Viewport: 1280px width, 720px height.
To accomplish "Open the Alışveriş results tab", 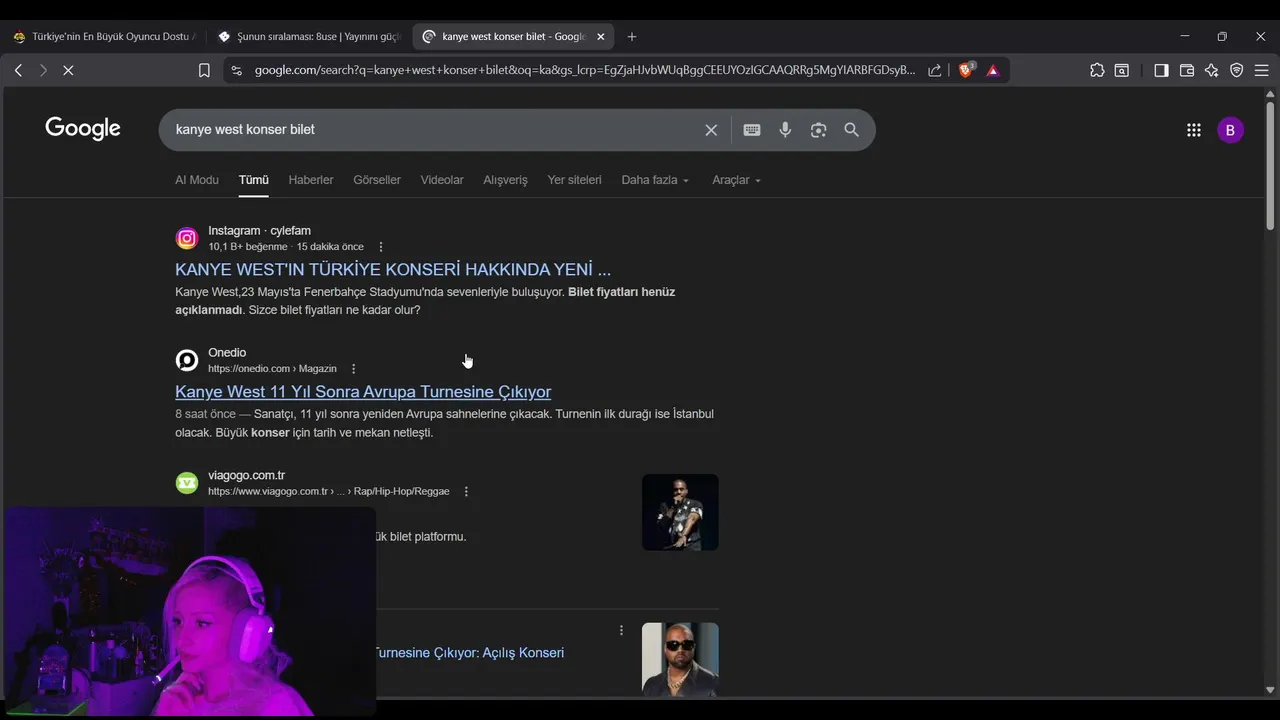I will [505, 180].
